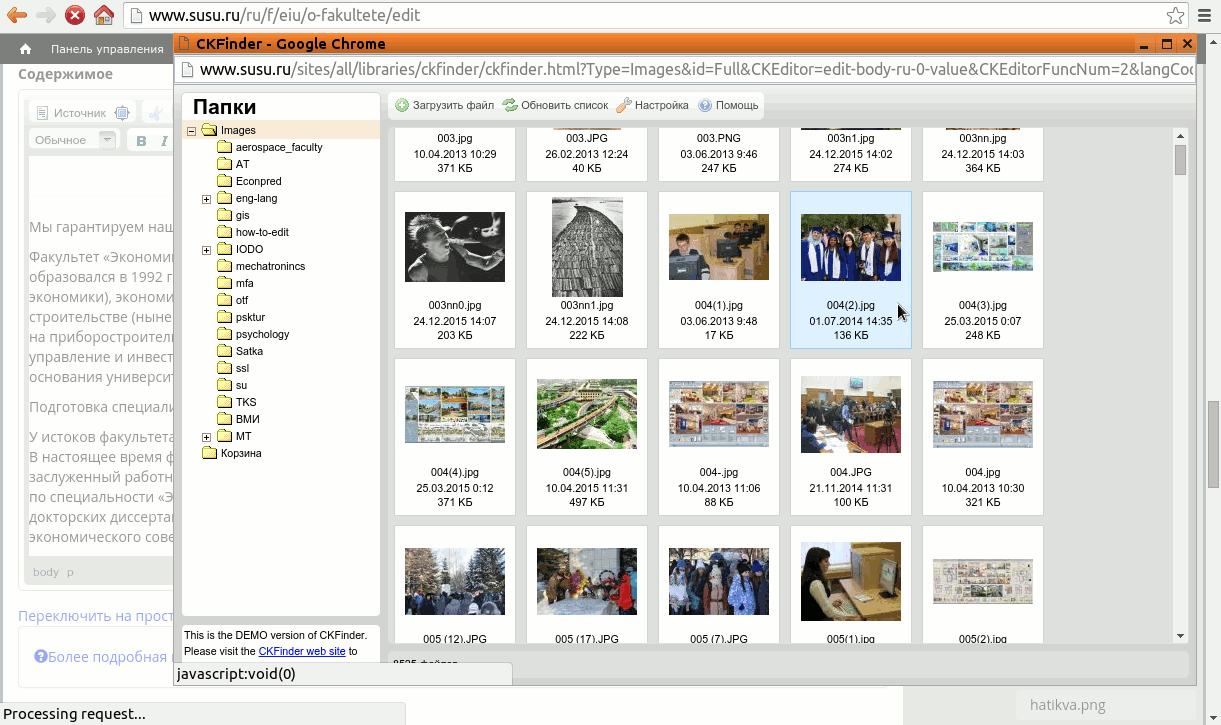Image resolution: width=1221 pixels, height=725 pixels.
Task: Follow the CKFinder web site link
Action: (302, 651)
